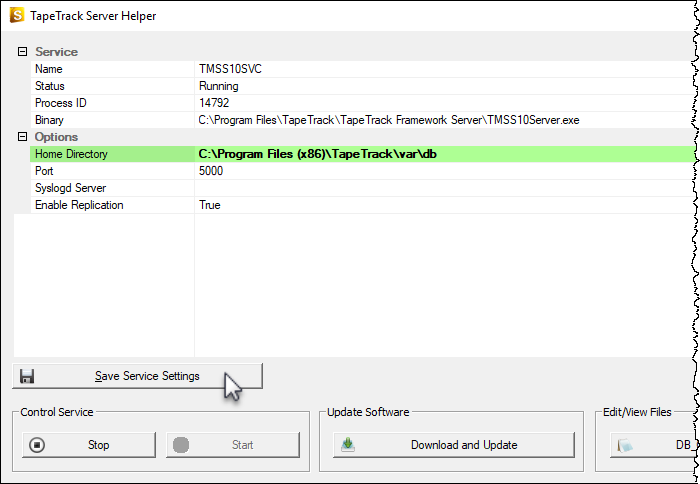This screenshot has width=700, height=484.
Task: Stop the running service
Action: (89, 445)
